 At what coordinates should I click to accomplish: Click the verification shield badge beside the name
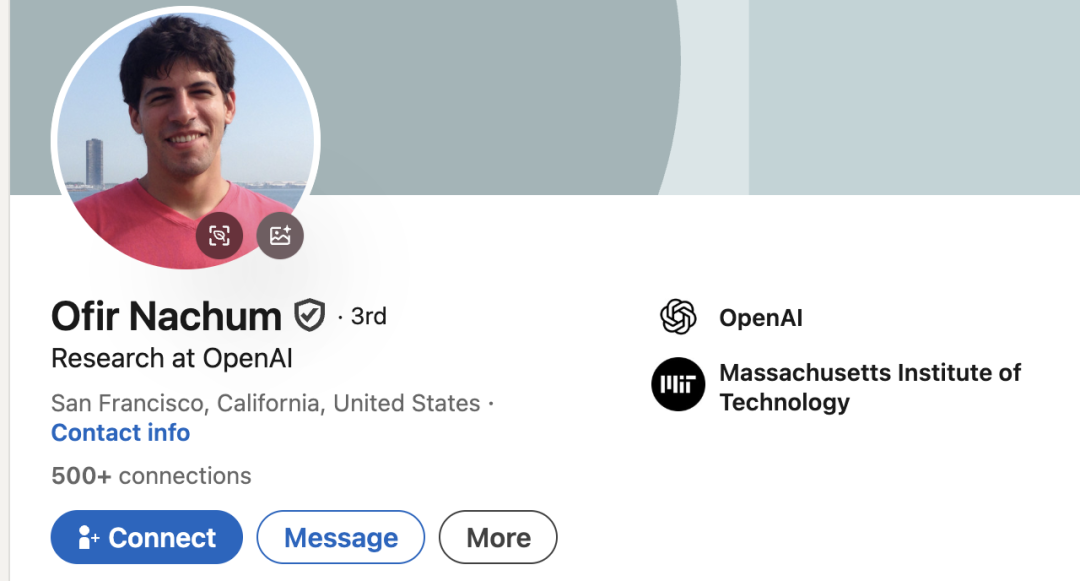pos(309,317)
